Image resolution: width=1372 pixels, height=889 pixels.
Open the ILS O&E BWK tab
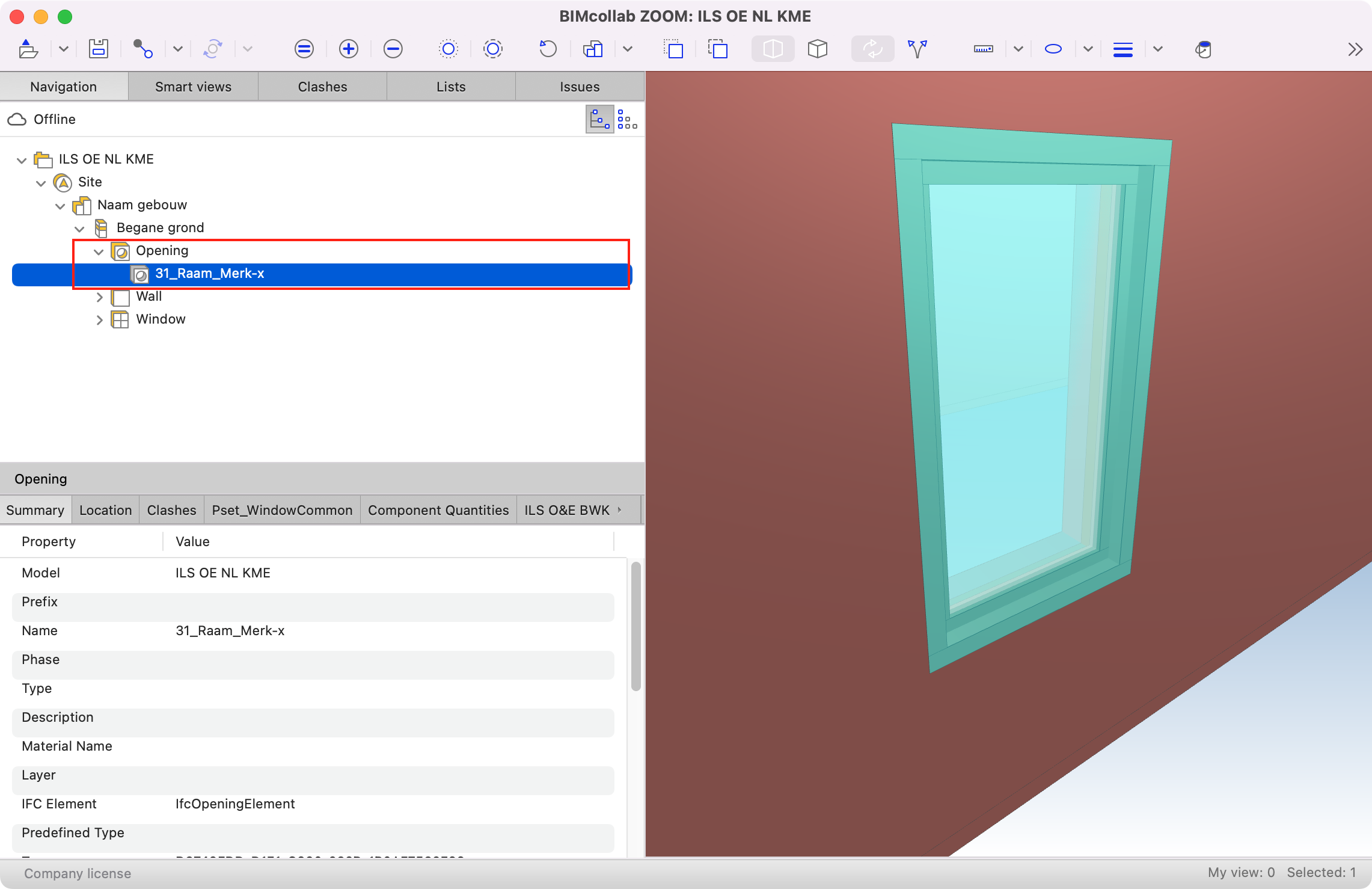point(567,510)
